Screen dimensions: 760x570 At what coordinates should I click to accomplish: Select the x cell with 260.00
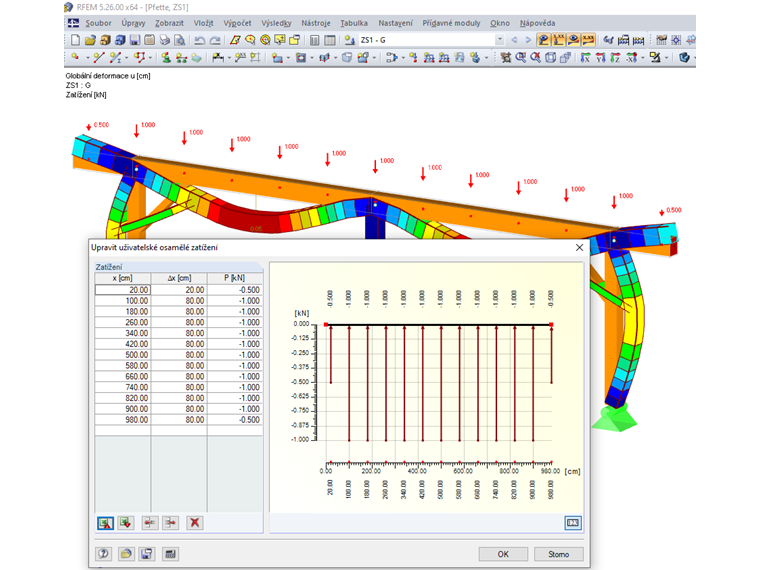tap(123, 322)
